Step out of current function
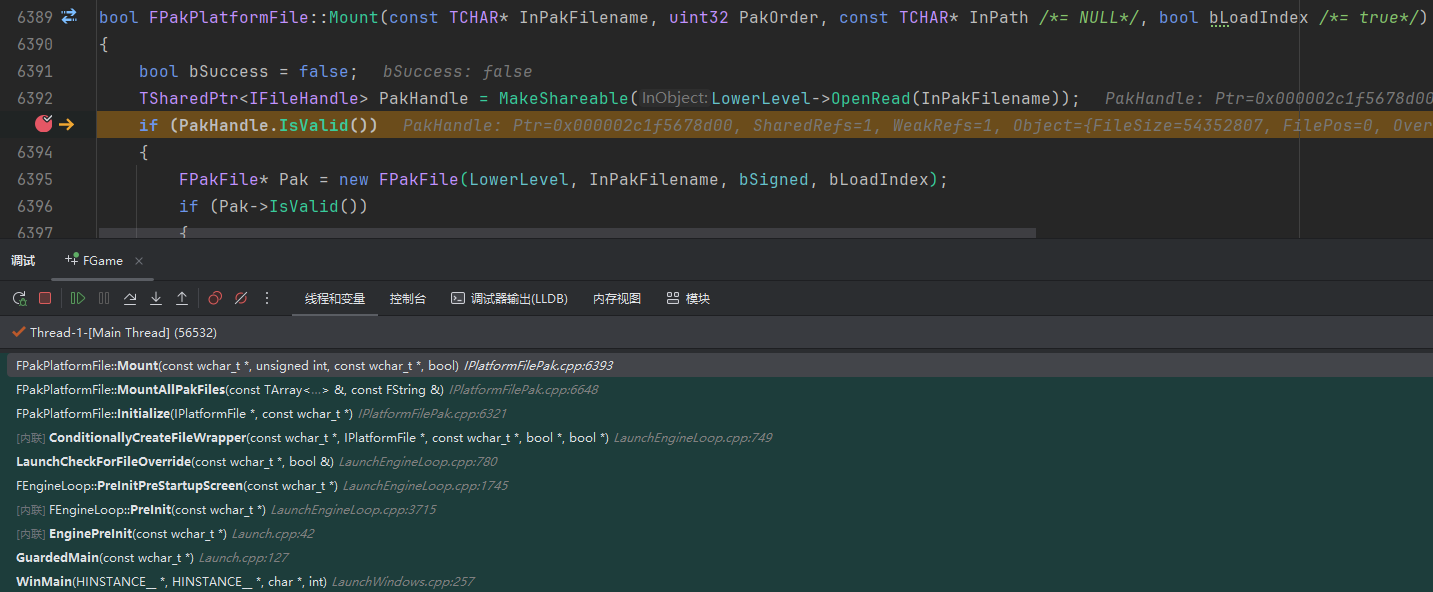Viewport: 1433px width, 592px height. [182, 298]
